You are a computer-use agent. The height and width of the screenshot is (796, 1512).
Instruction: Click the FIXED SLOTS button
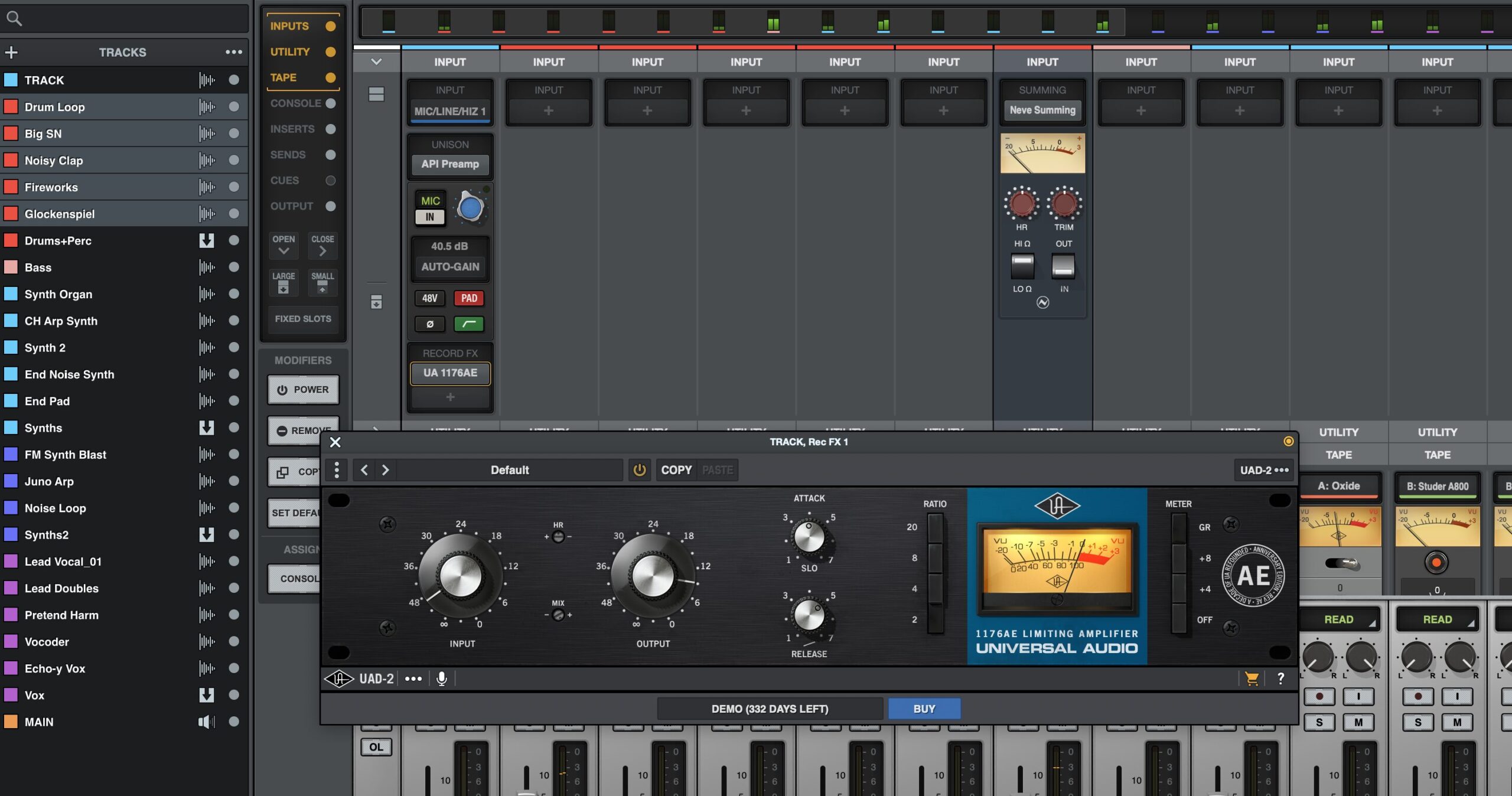[x=303, y=319]
